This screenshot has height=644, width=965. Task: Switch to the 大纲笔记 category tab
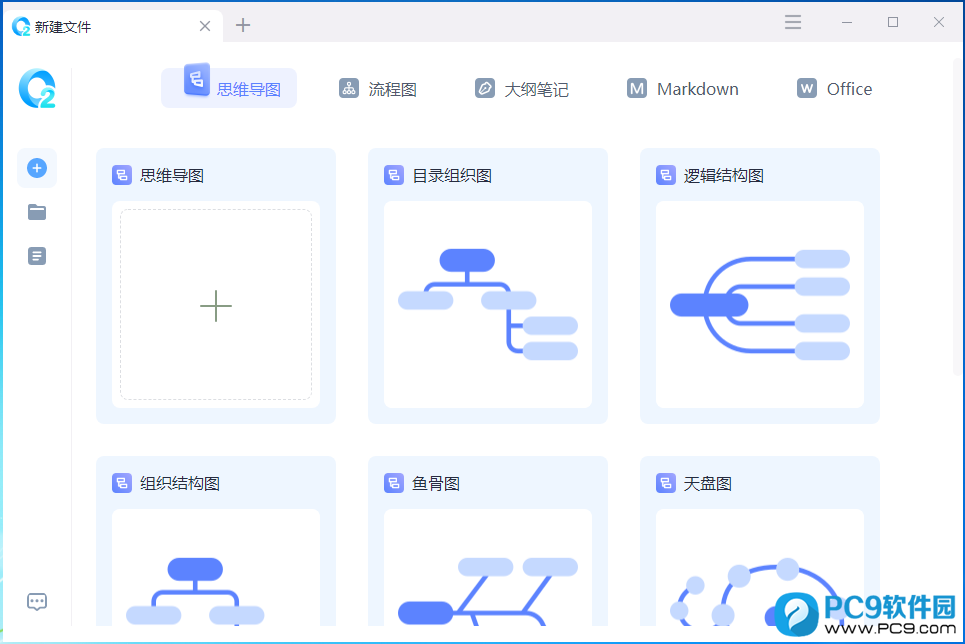(522, 89)
